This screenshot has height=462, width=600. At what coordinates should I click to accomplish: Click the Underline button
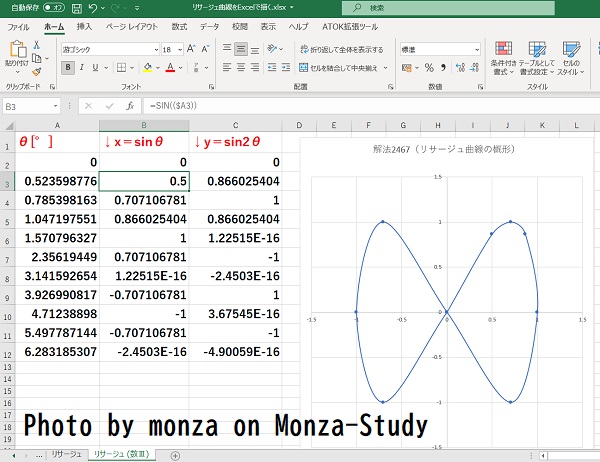pos(96,68)
